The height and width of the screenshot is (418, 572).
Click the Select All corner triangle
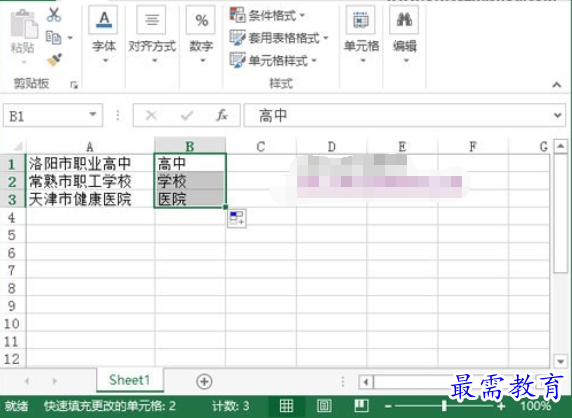[x=18, y=146]
